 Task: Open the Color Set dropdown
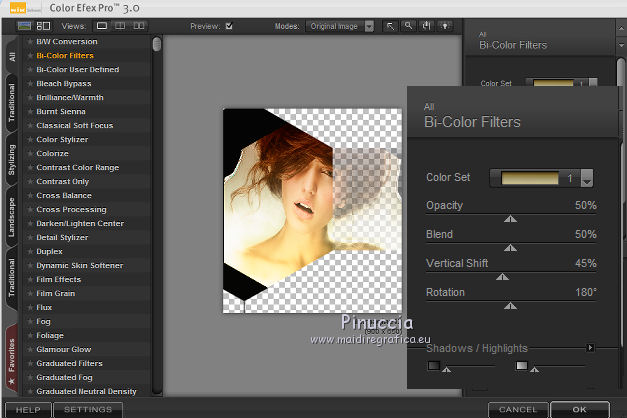point(587,178)
